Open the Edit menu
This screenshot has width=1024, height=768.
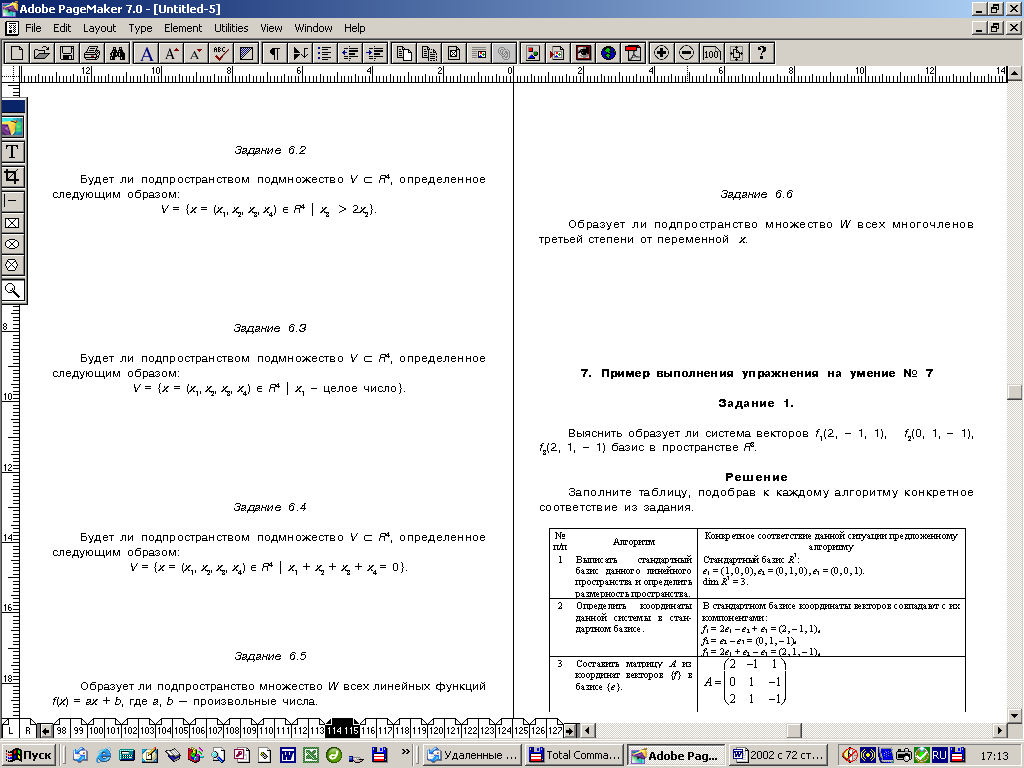point(62,28)
